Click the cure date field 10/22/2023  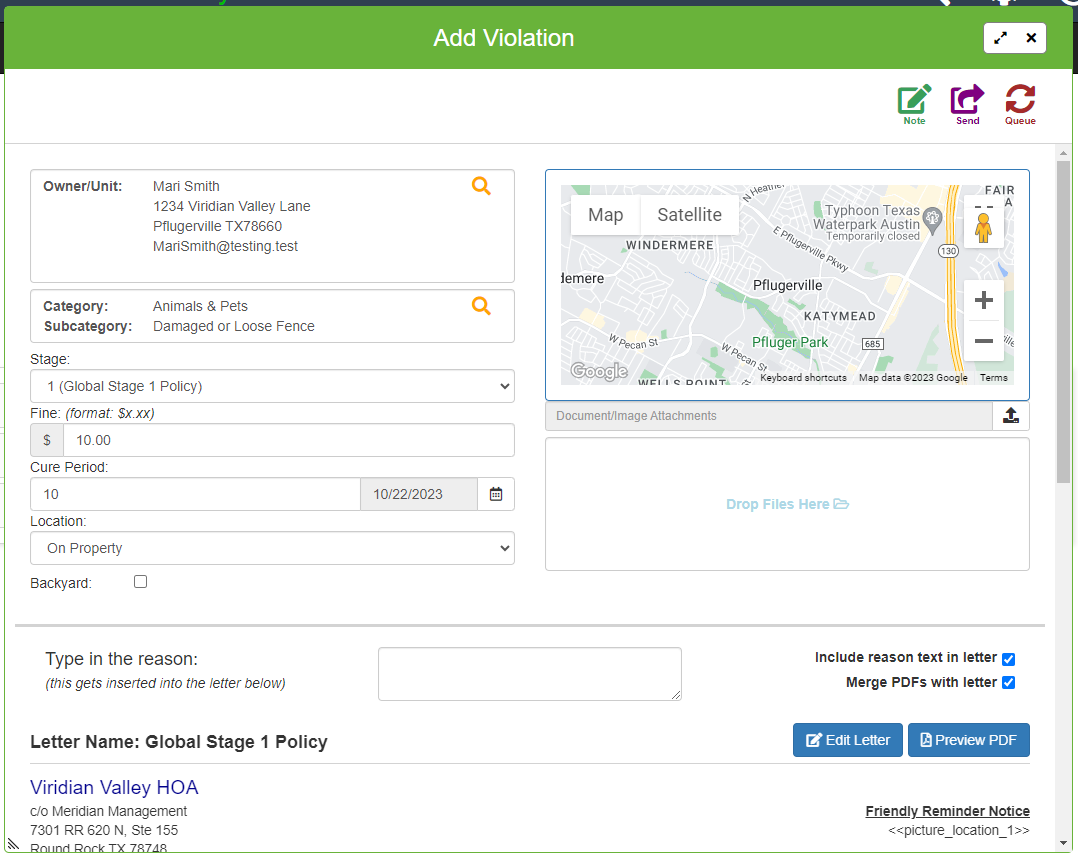(x=419, y=494)
